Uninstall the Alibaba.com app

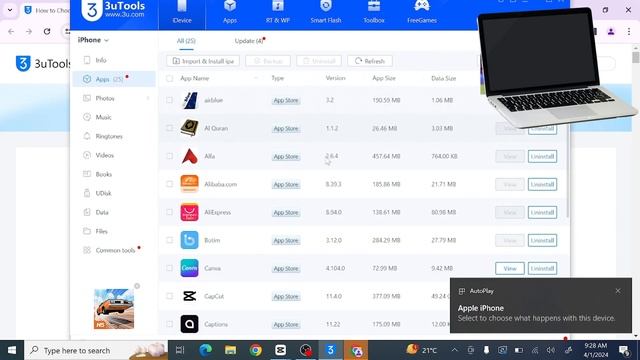542,184
